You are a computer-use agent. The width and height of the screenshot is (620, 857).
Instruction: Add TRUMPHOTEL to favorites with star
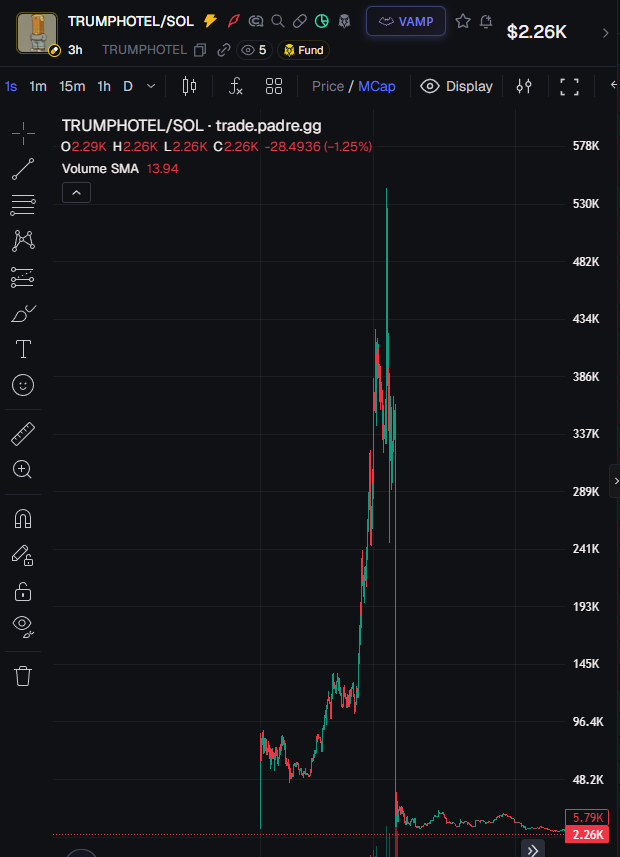click(x=463, y=21)
